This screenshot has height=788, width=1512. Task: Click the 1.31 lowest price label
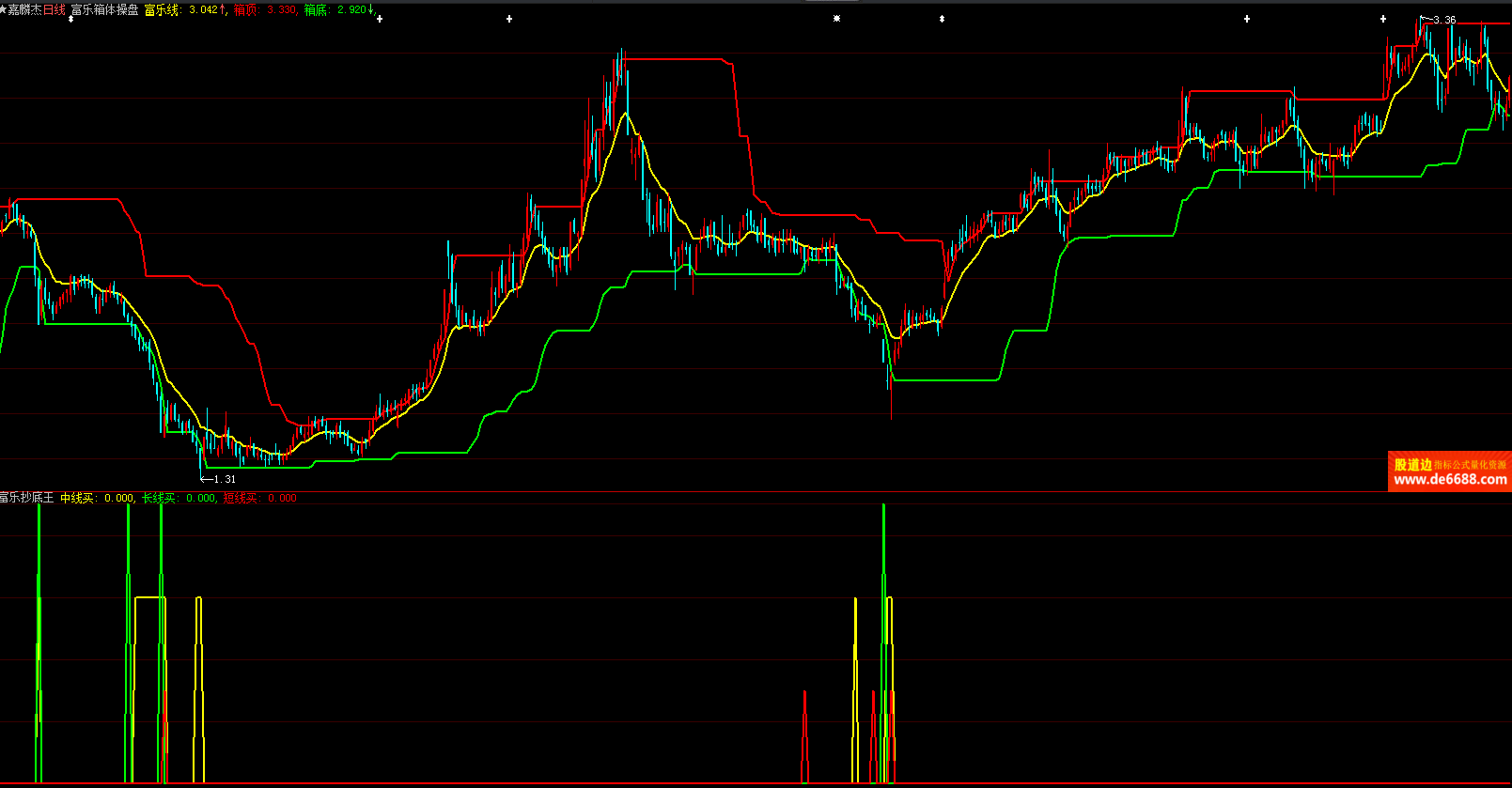pyautogui.click(x=225, y=479)
